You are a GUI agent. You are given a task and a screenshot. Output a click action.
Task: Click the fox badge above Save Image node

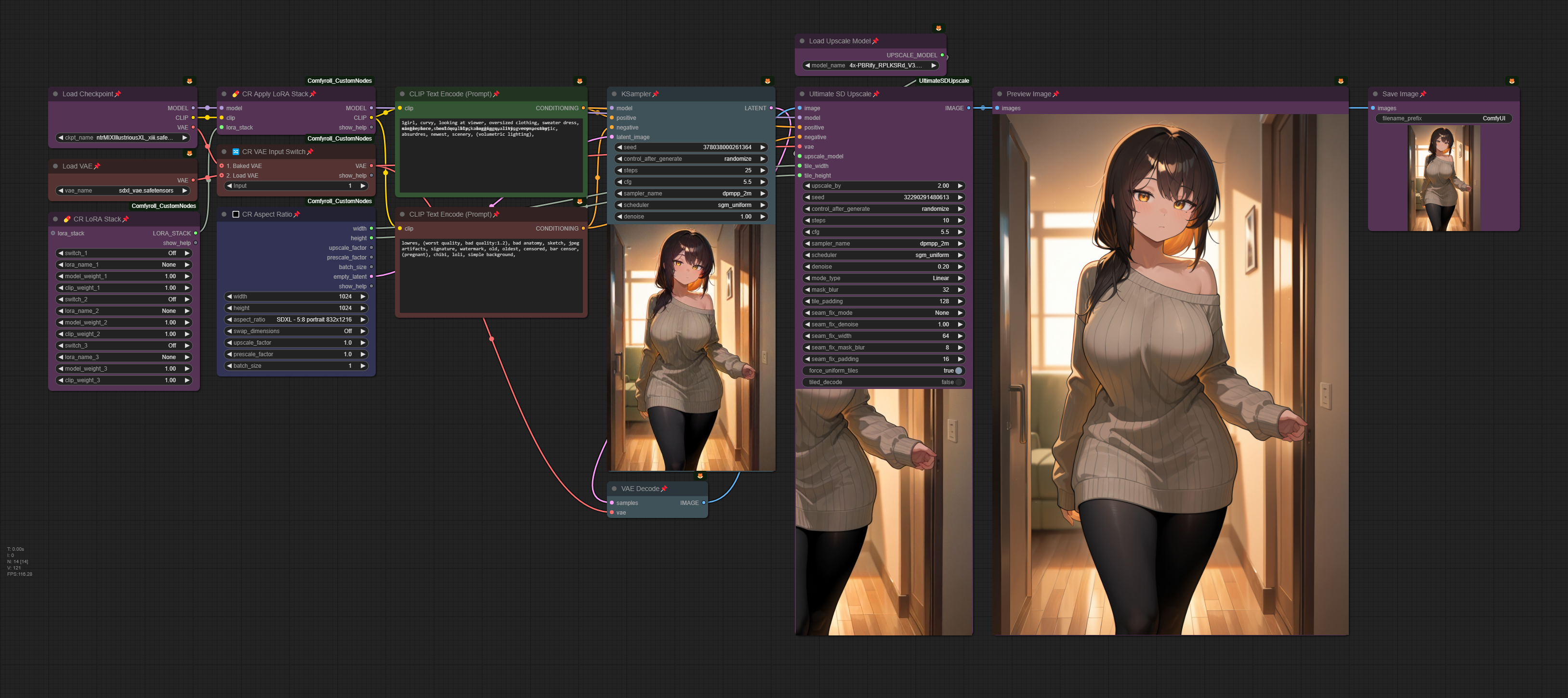pos(1511,81)
